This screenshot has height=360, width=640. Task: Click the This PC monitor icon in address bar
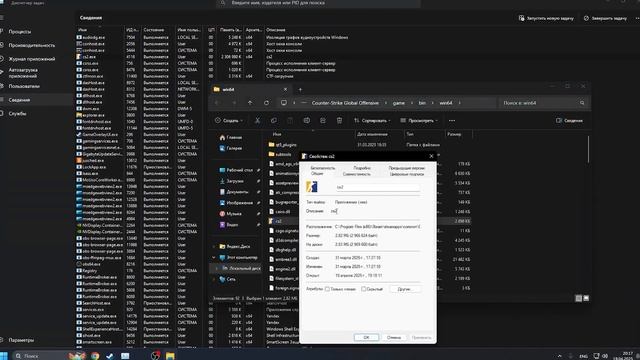coord(284,103)
